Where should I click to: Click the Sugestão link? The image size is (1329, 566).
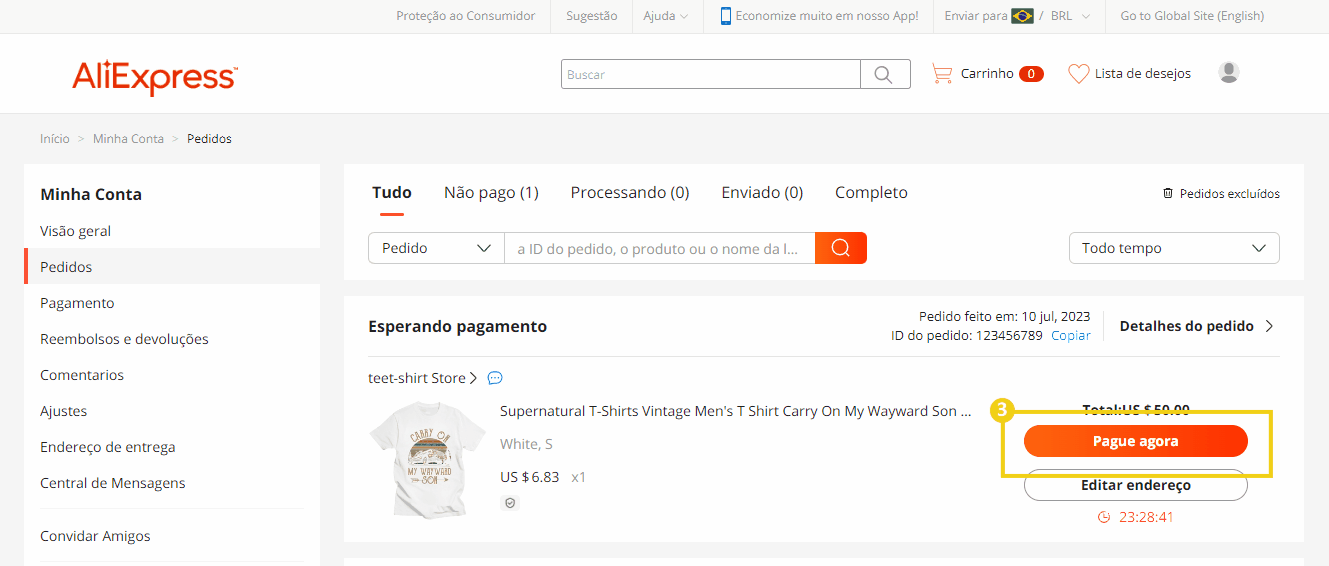click(592, 16)
